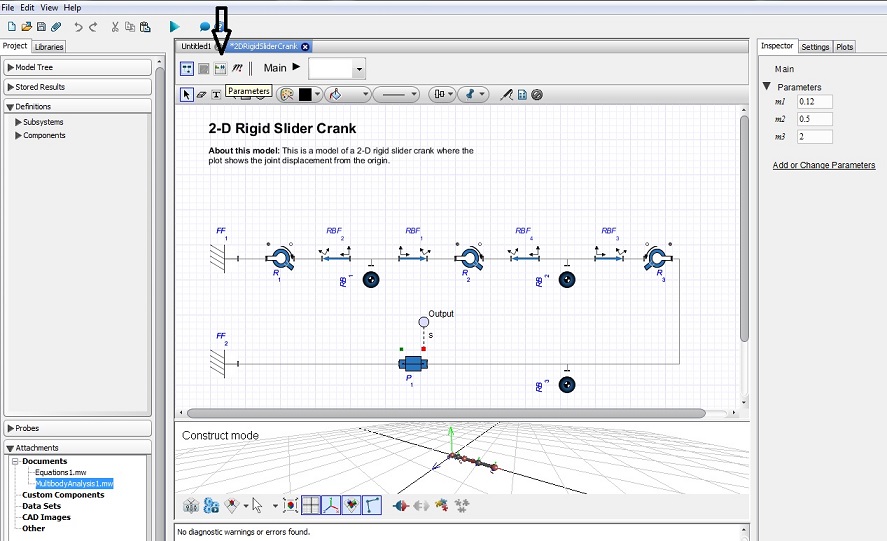Click the fit-to-view icon in 3-D toolbar

point(291,506)
